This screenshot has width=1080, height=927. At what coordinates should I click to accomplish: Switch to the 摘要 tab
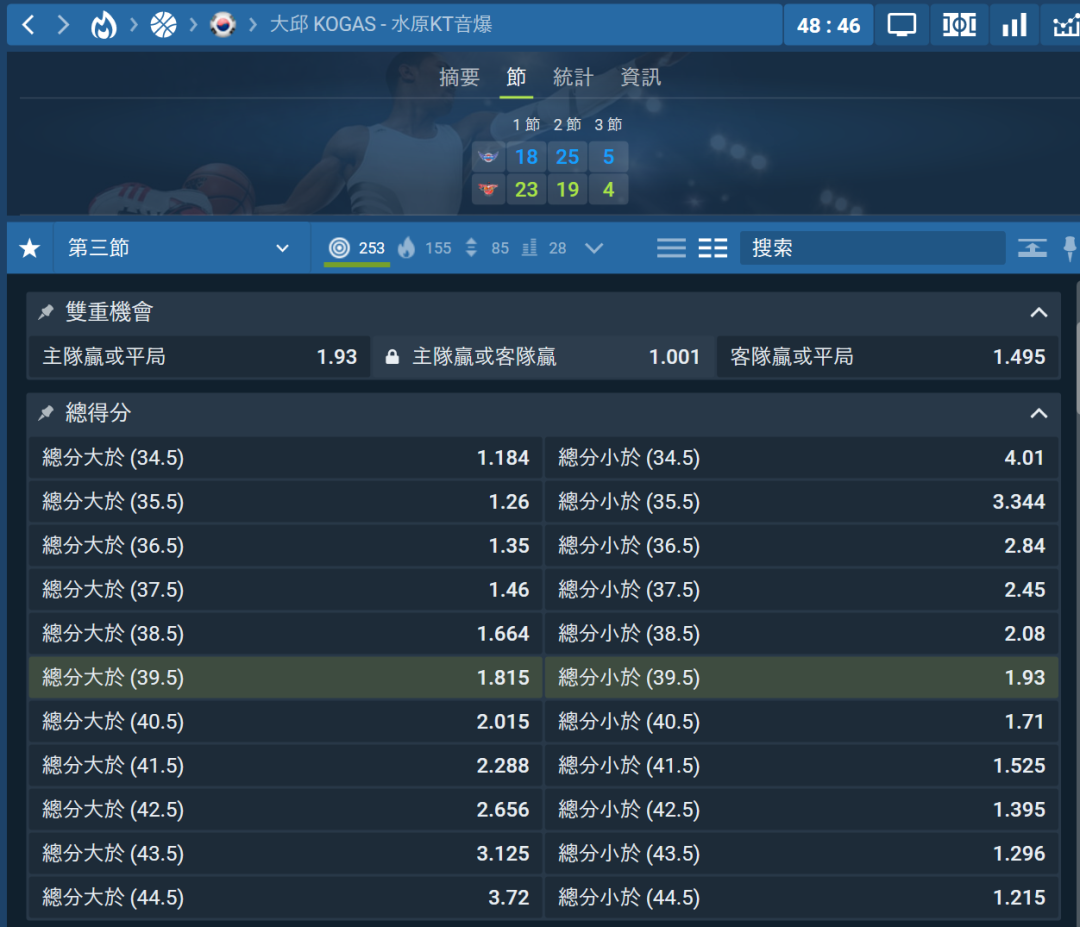459,78
